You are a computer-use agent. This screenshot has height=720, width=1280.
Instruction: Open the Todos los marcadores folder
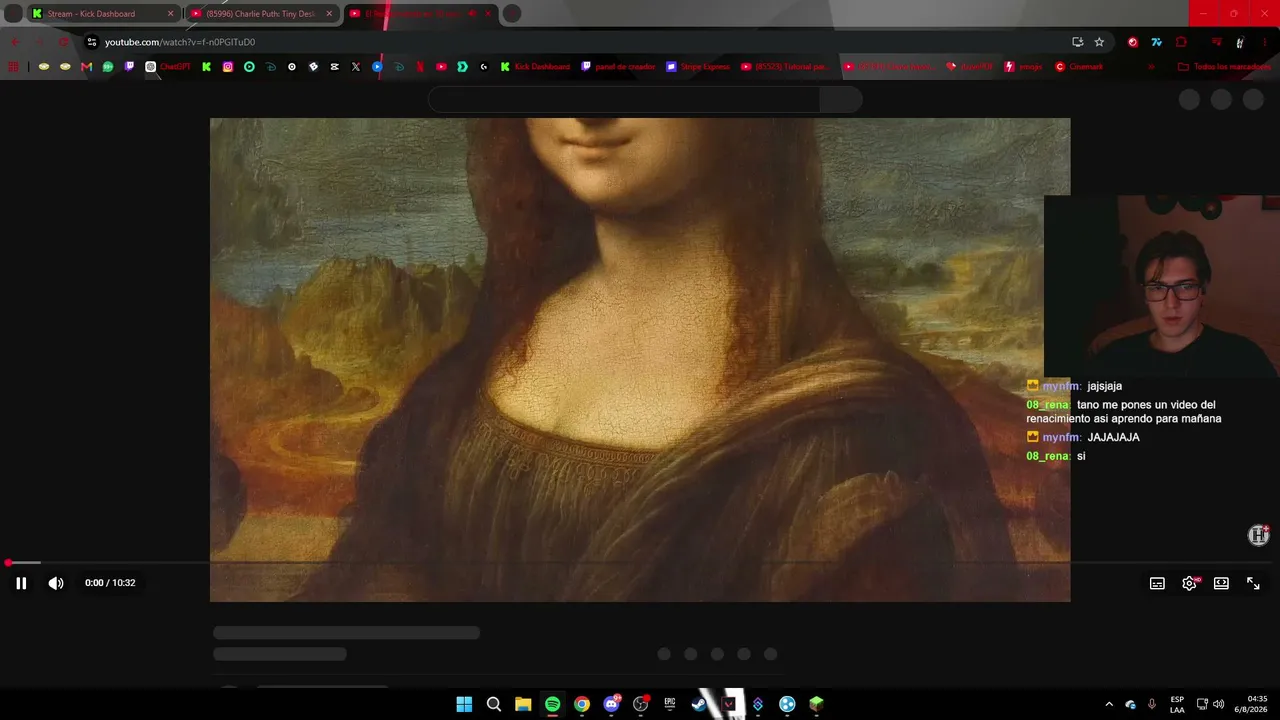1224,67
